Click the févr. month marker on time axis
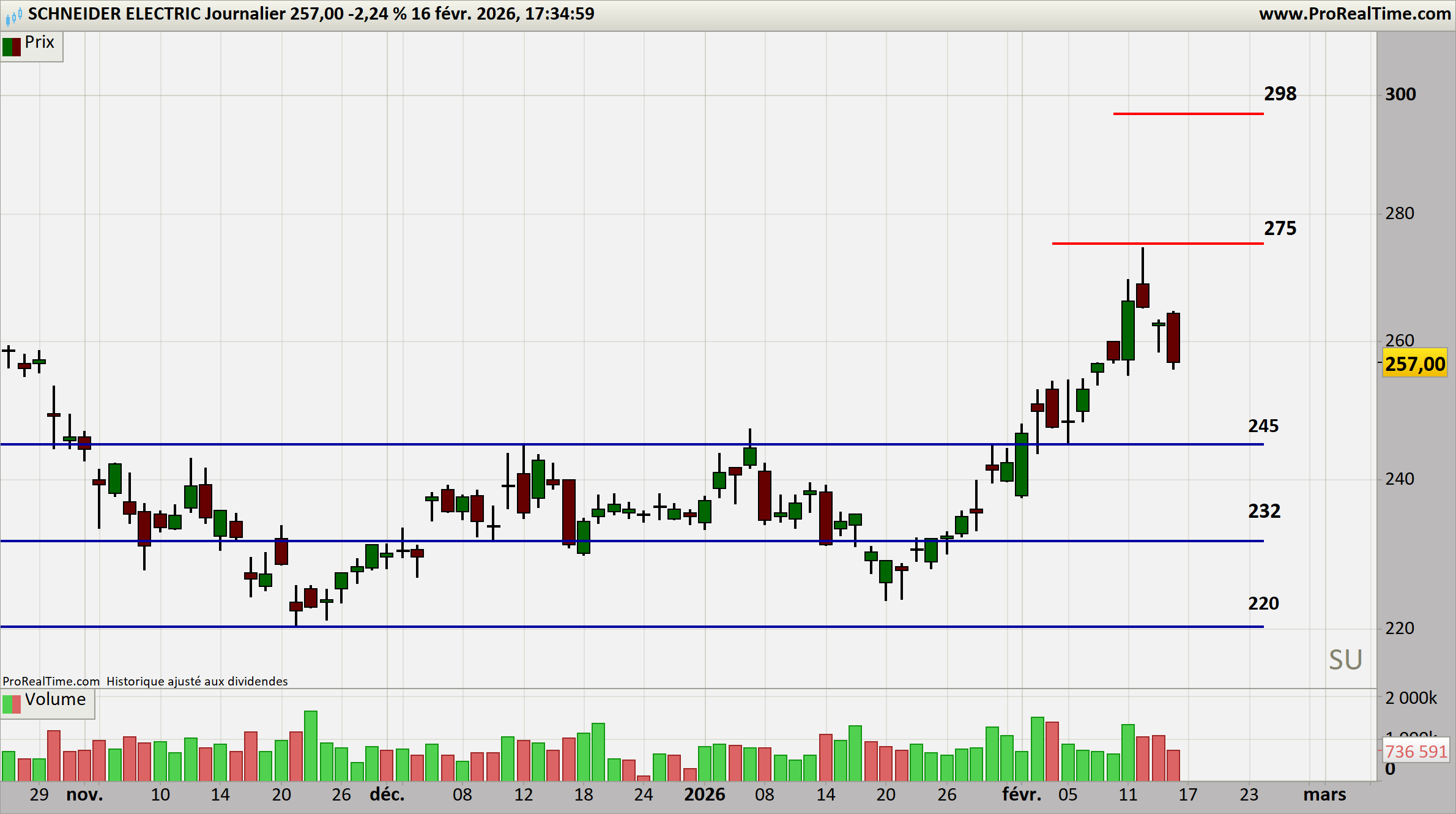 click(x=1021, y=794)
